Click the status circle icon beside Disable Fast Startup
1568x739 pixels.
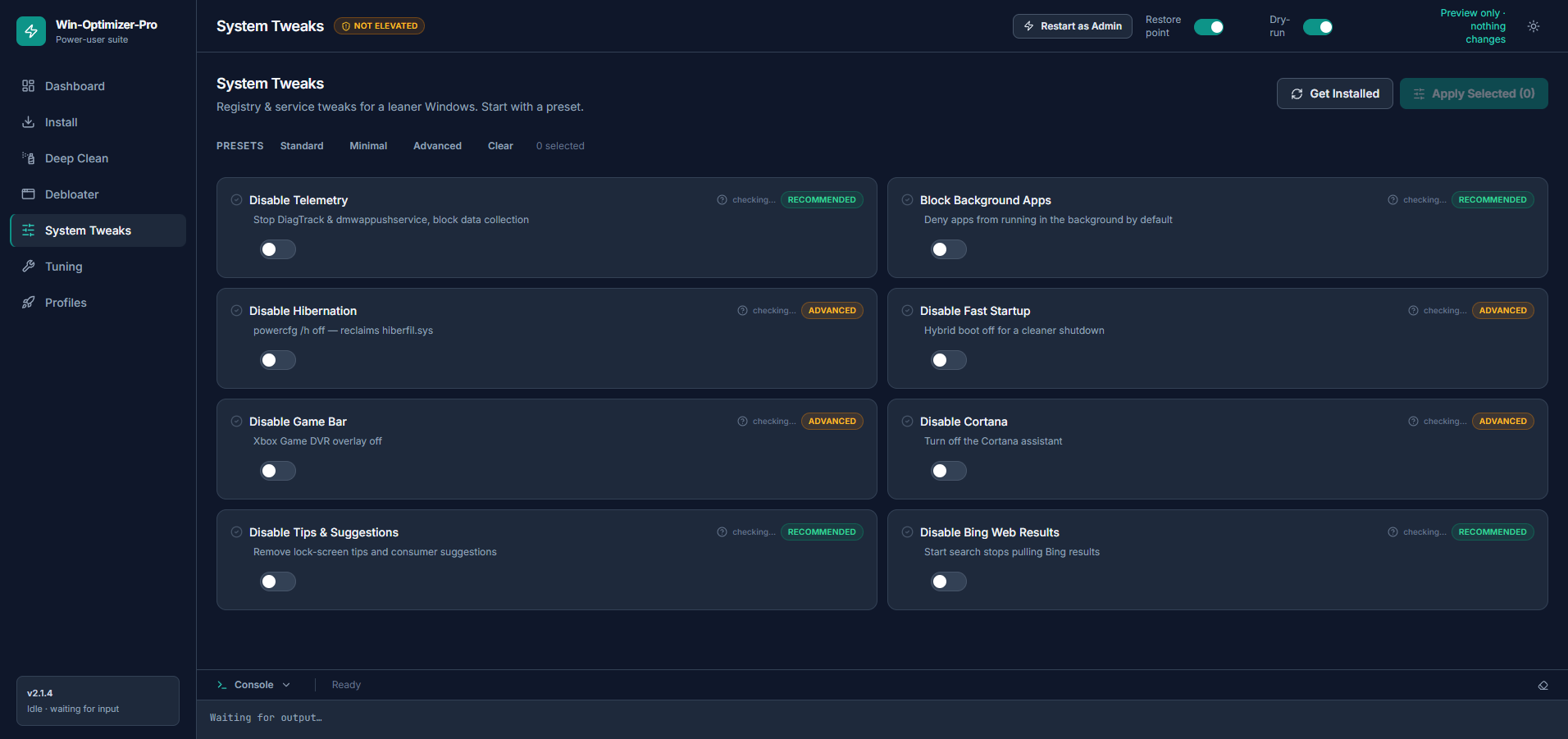point(907,311)
